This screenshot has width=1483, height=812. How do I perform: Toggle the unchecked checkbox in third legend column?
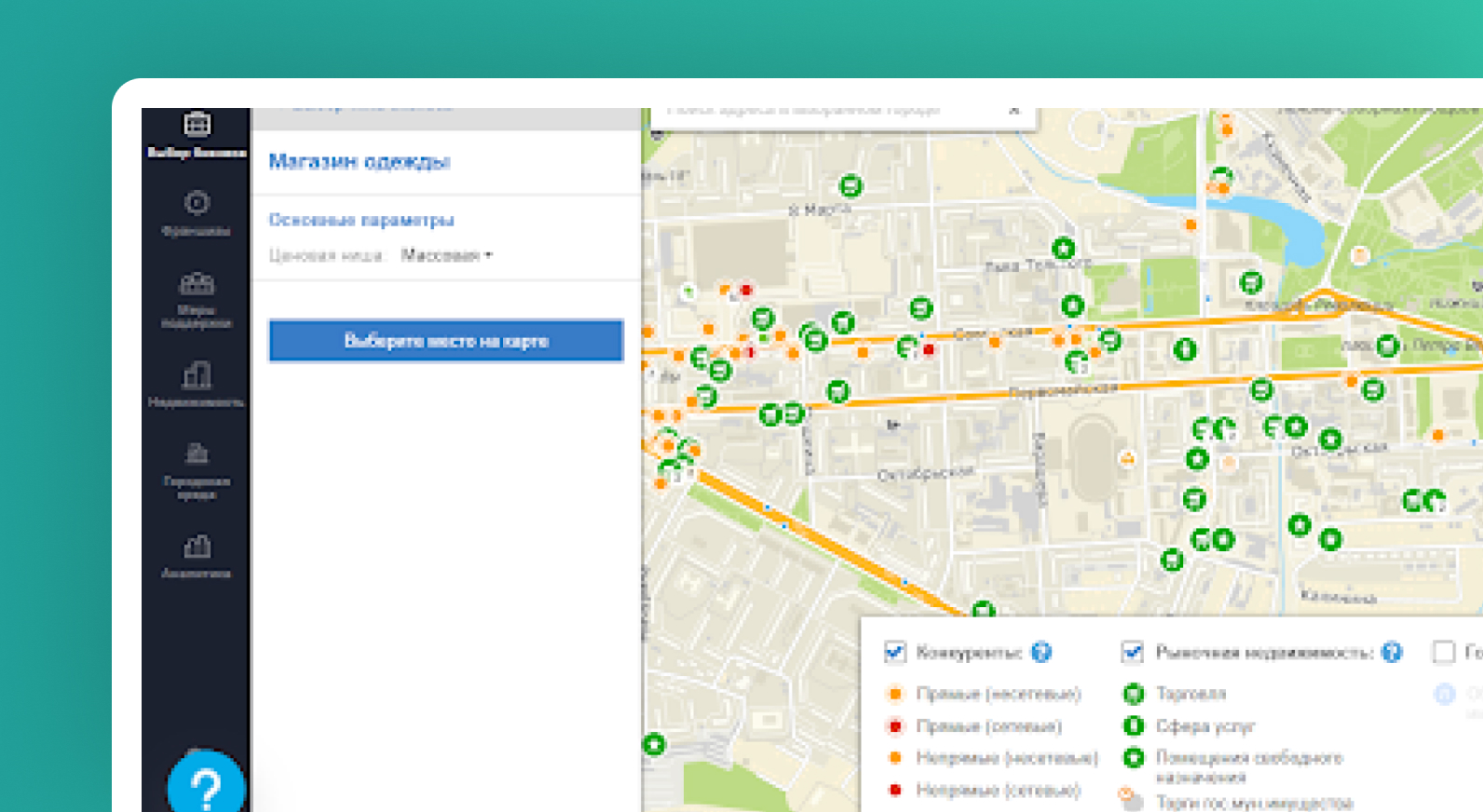[1444, 652]
